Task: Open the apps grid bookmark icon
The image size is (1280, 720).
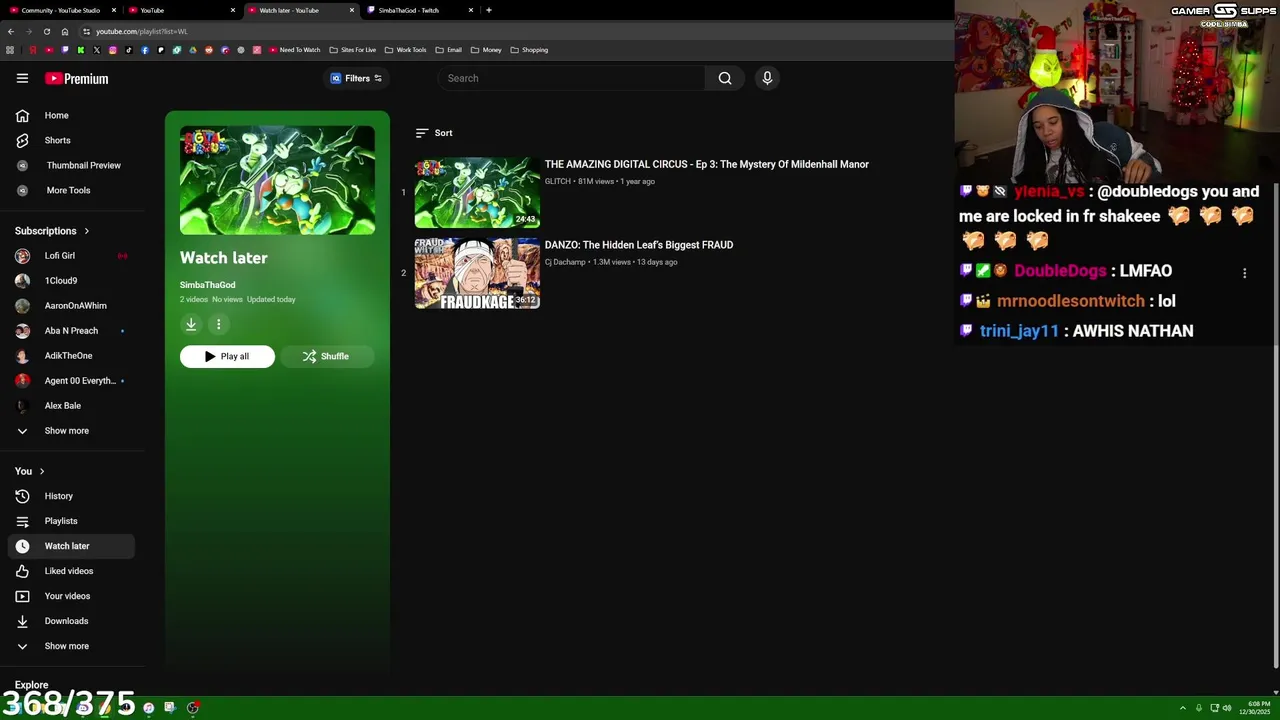Action: click(10, 50)
